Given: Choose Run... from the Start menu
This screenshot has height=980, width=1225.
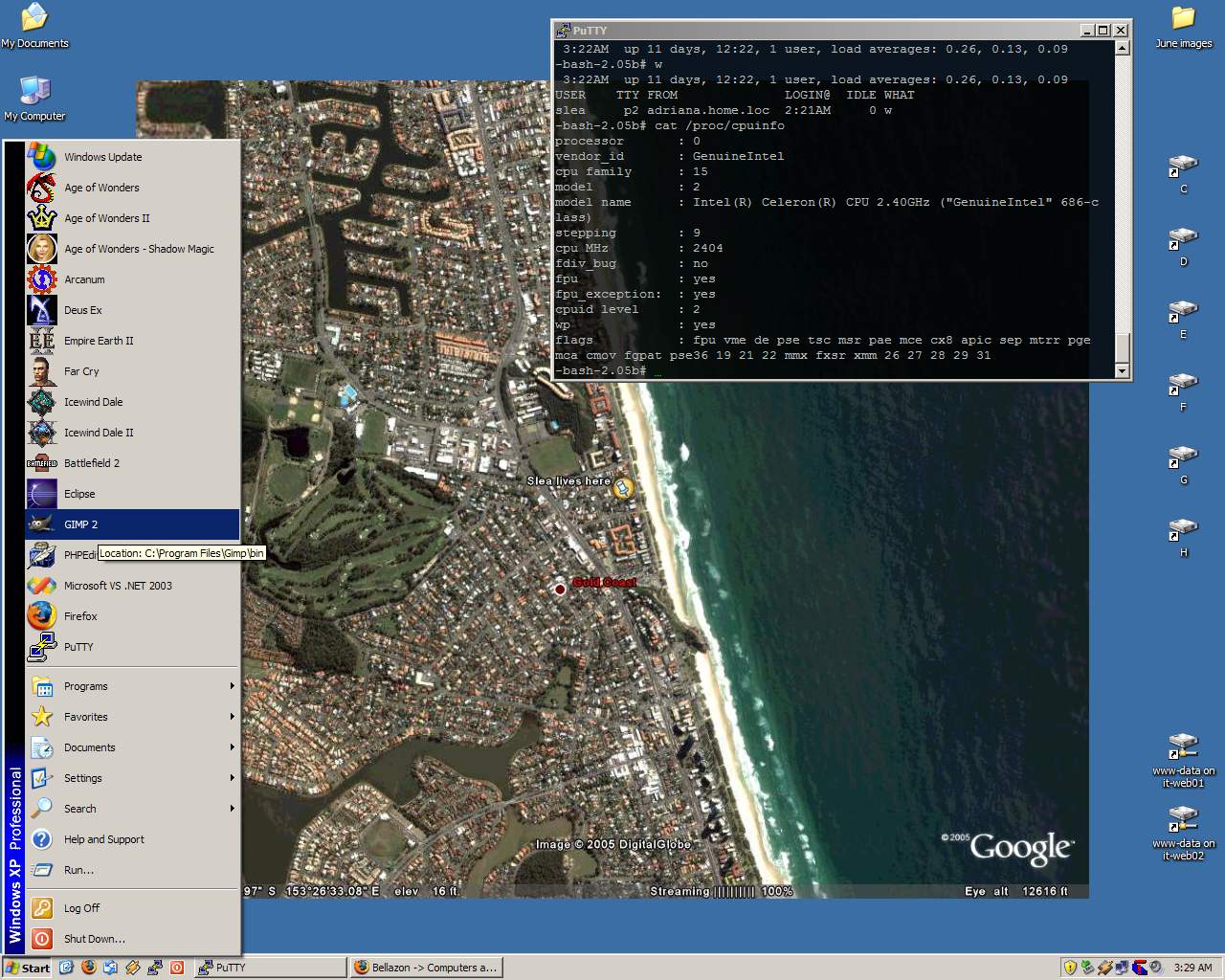Looking at the screenshot, I should coord(78,870).
